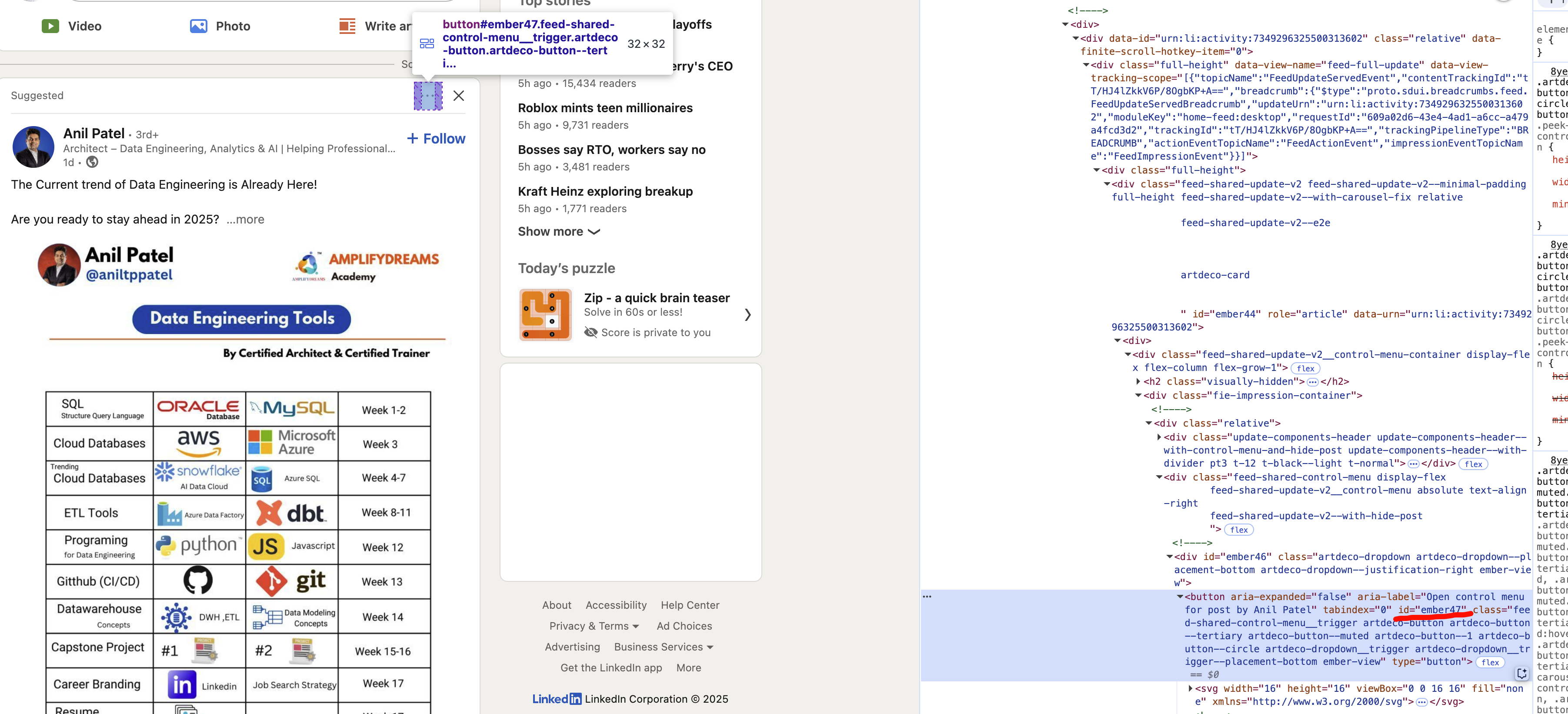Open the Business Services dropdown
This screenshot has width=1568, height=714.
point(664,647)
